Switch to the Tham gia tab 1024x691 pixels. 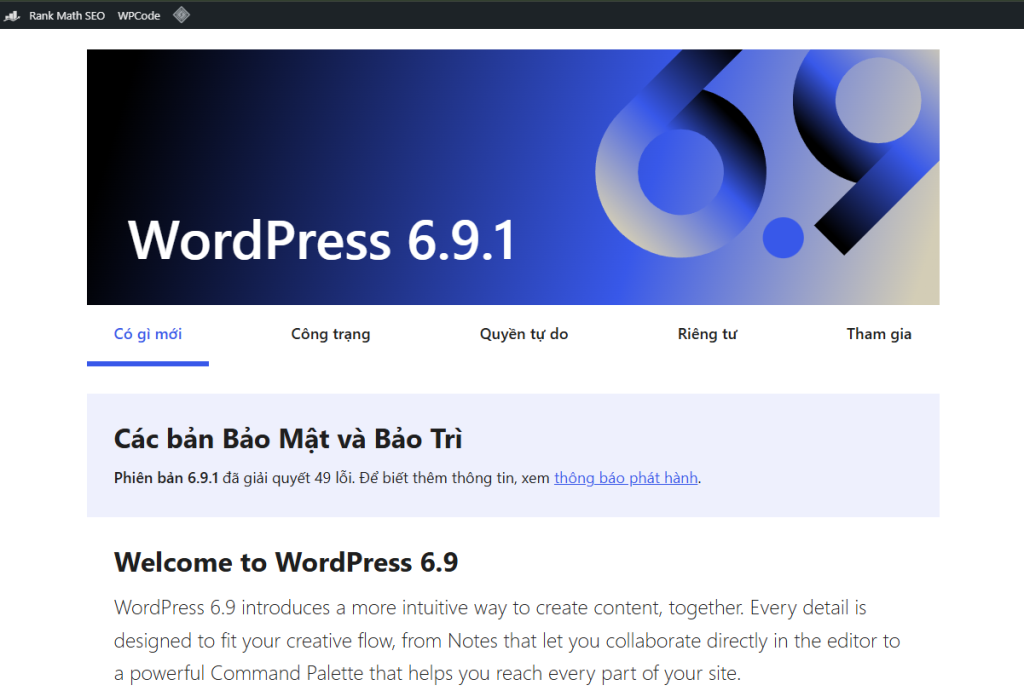(879, 334)
